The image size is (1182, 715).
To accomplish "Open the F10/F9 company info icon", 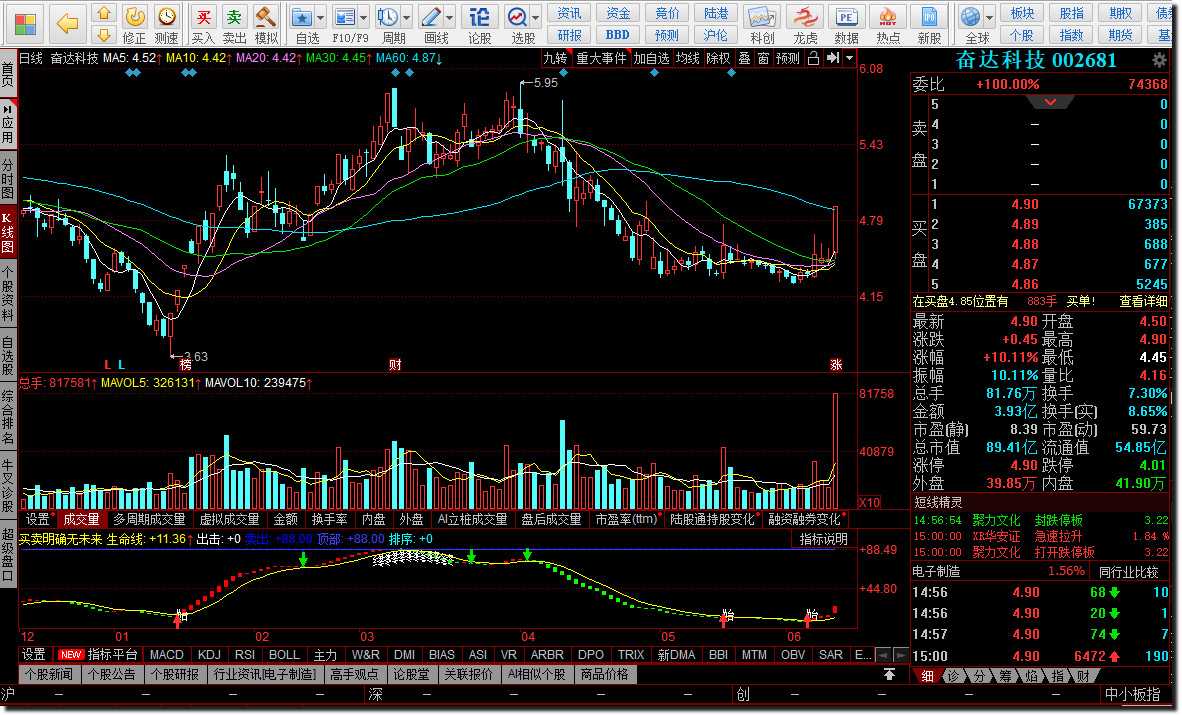I will tap(345, 17).
